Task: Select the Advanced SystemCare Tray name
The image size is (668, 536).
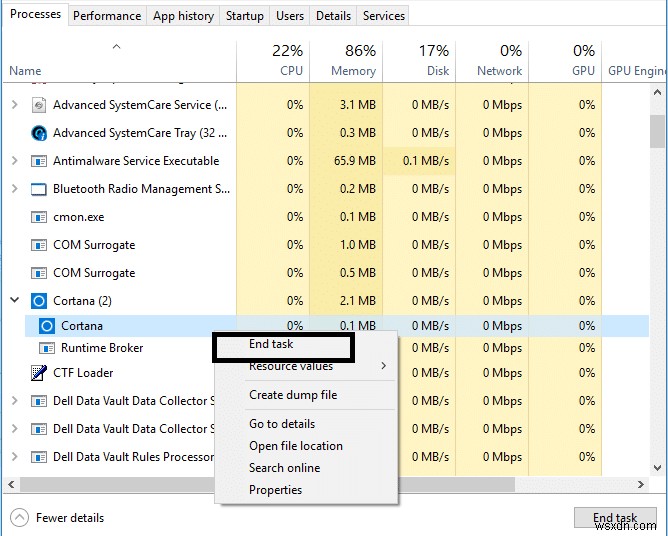Action: [x=140, y=133]
